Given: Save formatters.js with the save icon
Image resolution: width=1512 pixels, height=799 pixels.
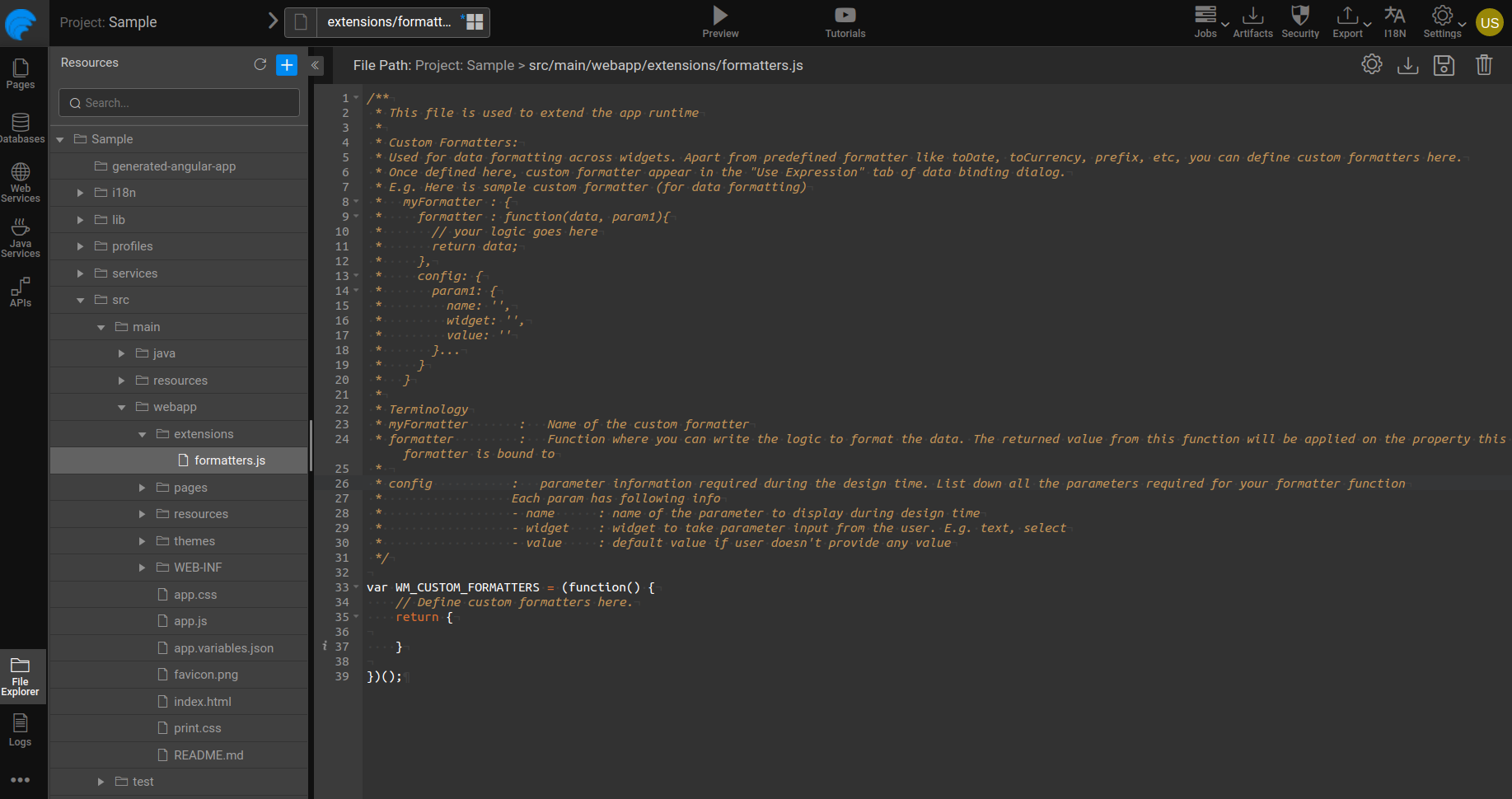Looking at the screenshot, I should pos(1444,64).
